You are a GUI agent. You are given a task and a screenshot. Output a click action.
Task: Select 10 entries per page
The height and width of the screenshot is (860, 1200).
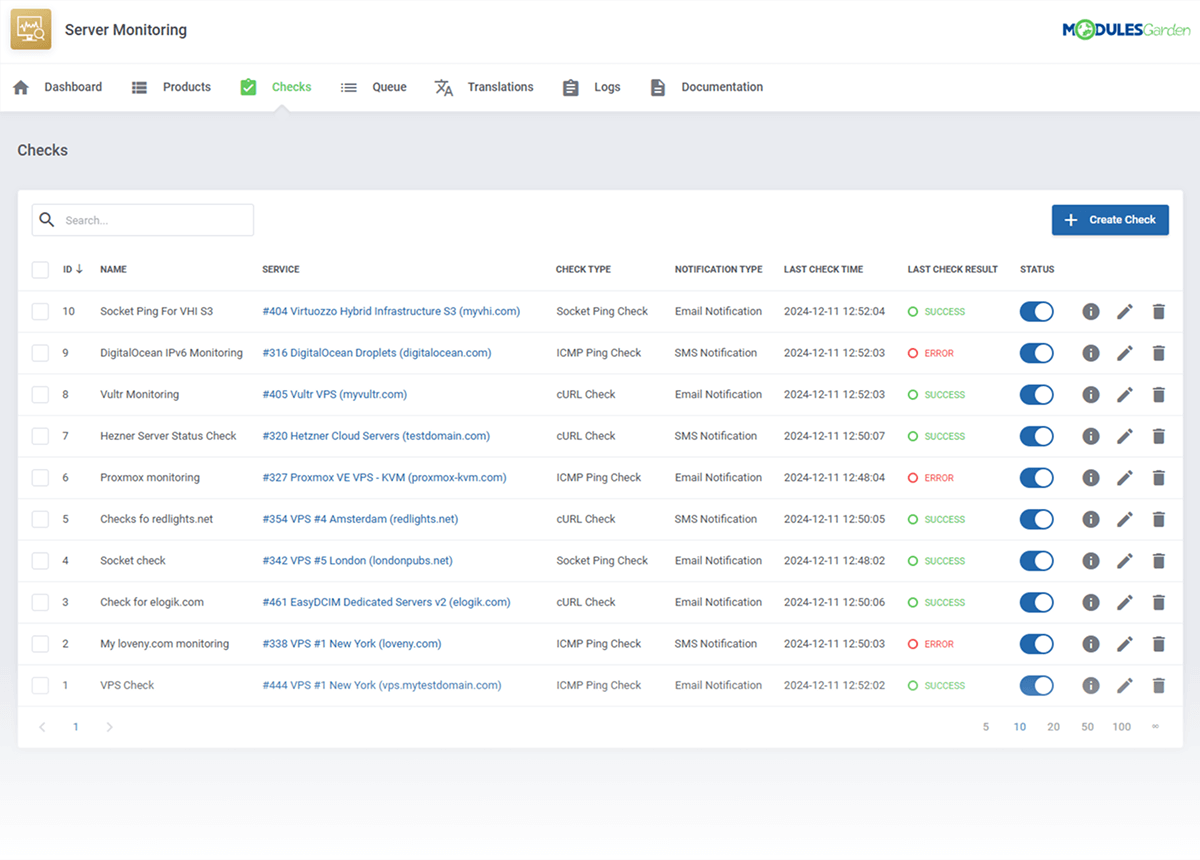[x=1020, y=727]
